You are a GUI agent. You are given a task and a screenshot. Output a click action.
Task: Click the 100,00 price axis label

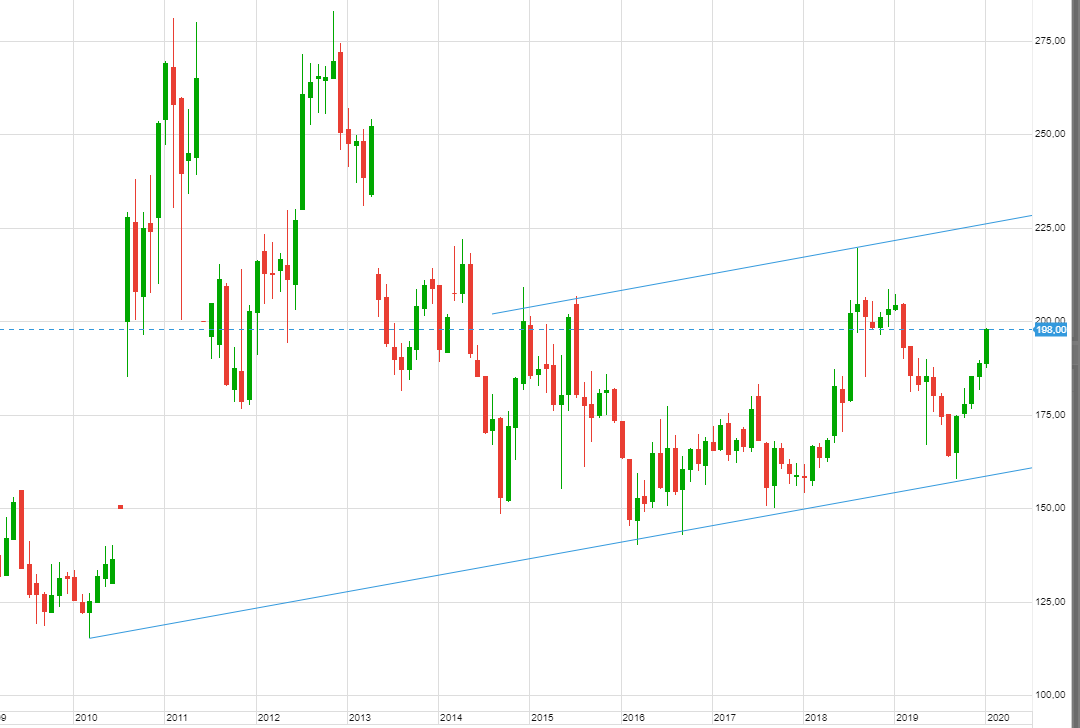pyautogui.click(x=1049, y=694)
